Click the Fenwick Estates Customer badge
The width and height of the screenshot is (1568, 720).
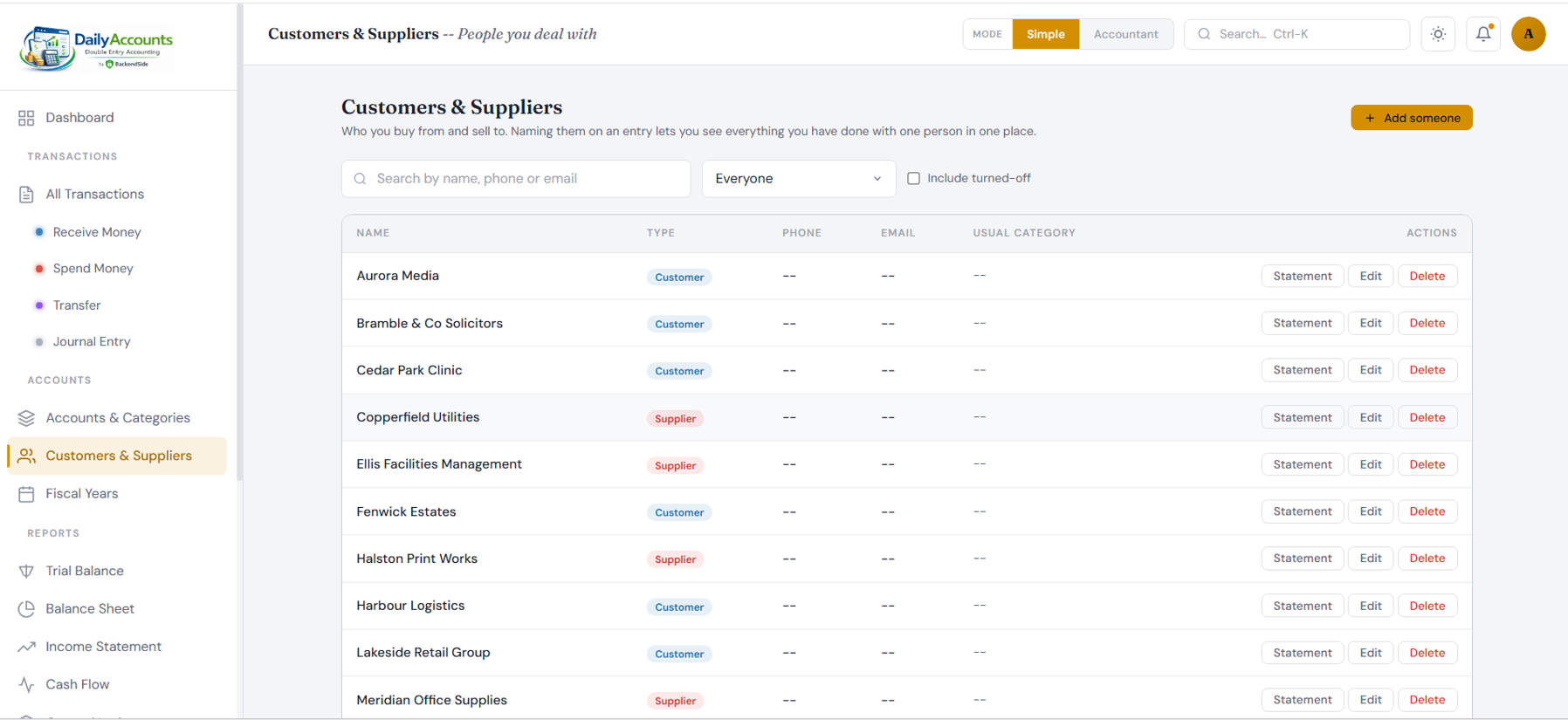tap(679, 512)
